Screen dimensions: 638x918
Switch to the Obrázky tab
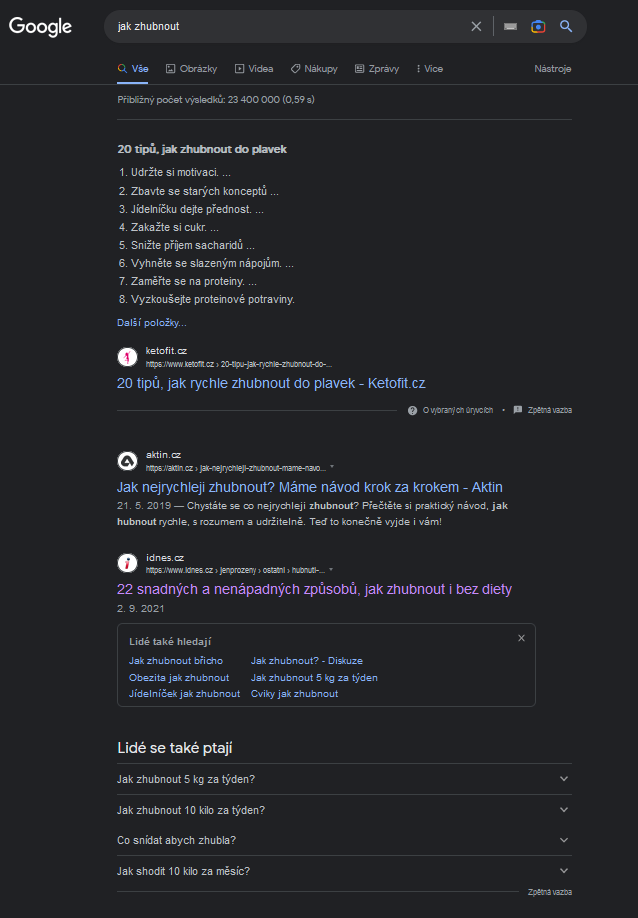pos(191,69)
